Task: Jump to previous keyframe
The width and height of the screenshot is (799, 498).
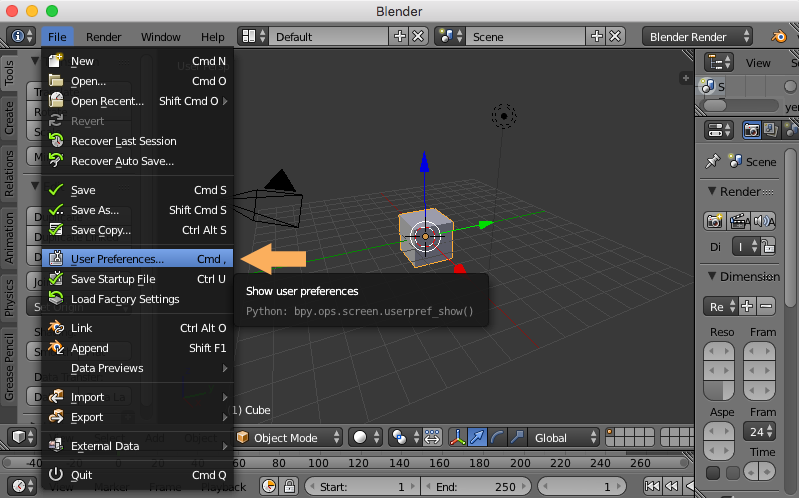Action: [x=671, y=486]
